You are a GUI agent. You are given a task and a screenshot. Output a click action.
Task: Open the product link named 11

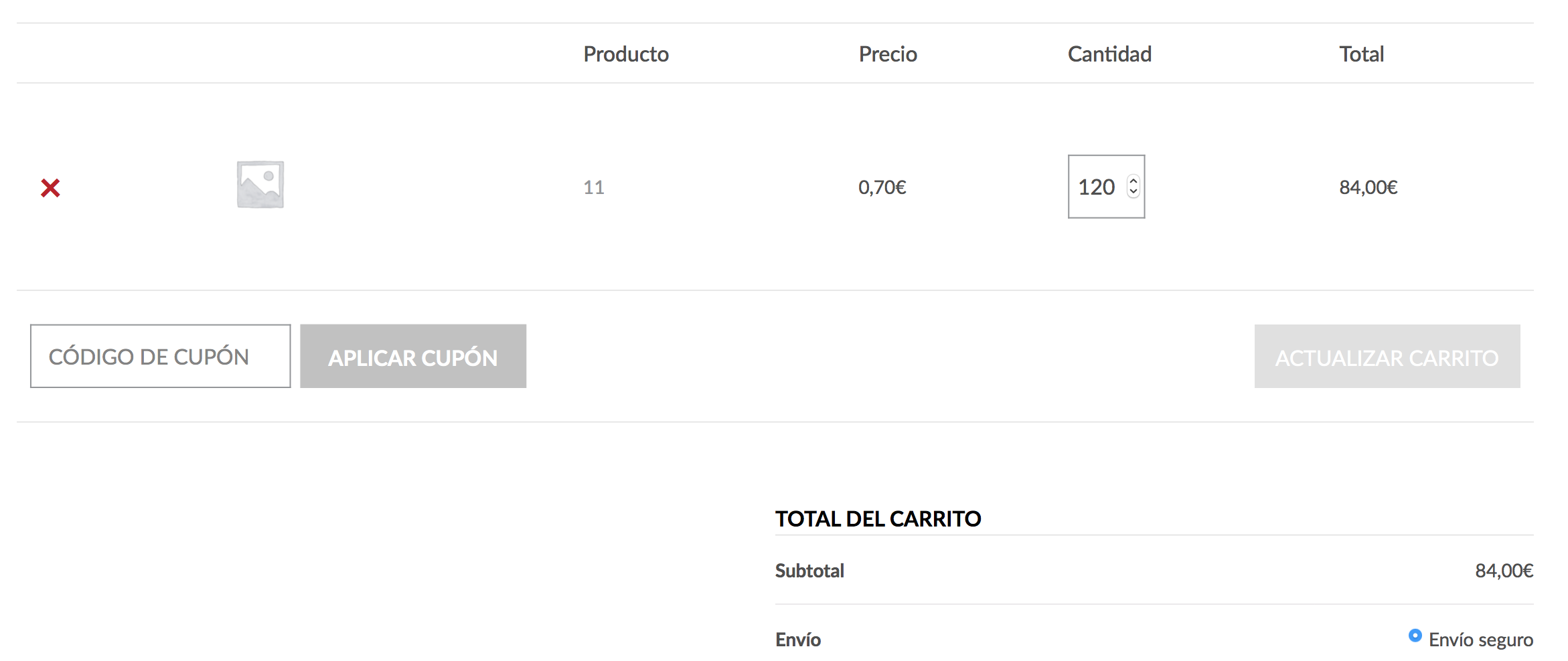[x=594, y=187]
